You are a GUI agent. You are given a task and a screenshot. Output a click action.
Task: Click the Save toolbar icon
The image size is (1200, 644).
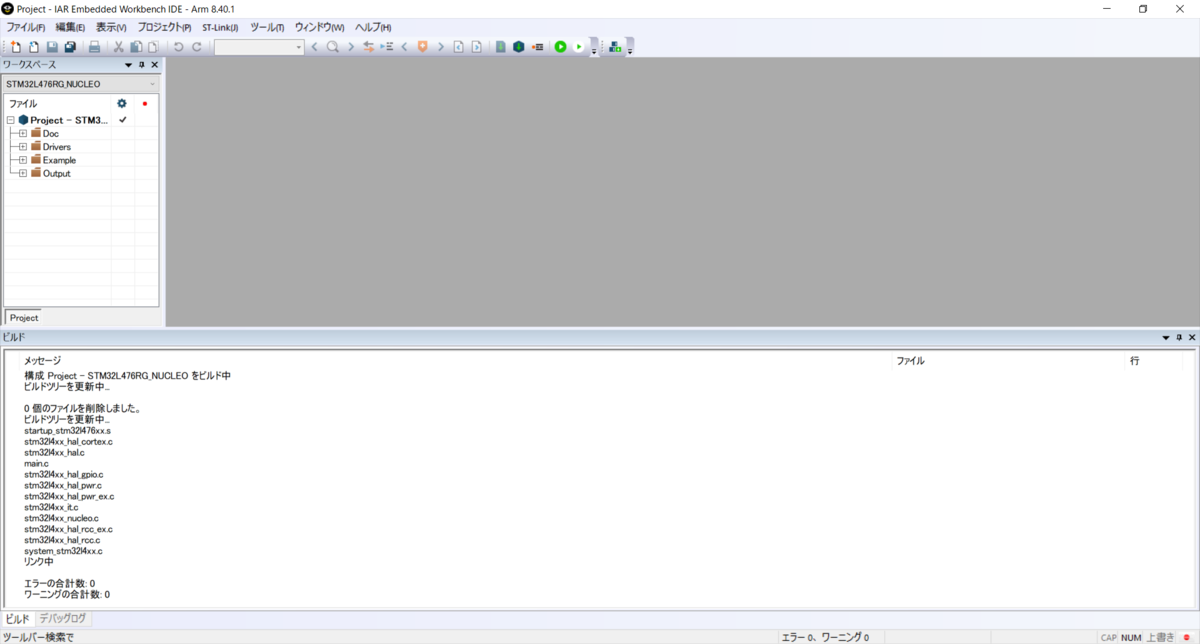click(x=52, y=47)
